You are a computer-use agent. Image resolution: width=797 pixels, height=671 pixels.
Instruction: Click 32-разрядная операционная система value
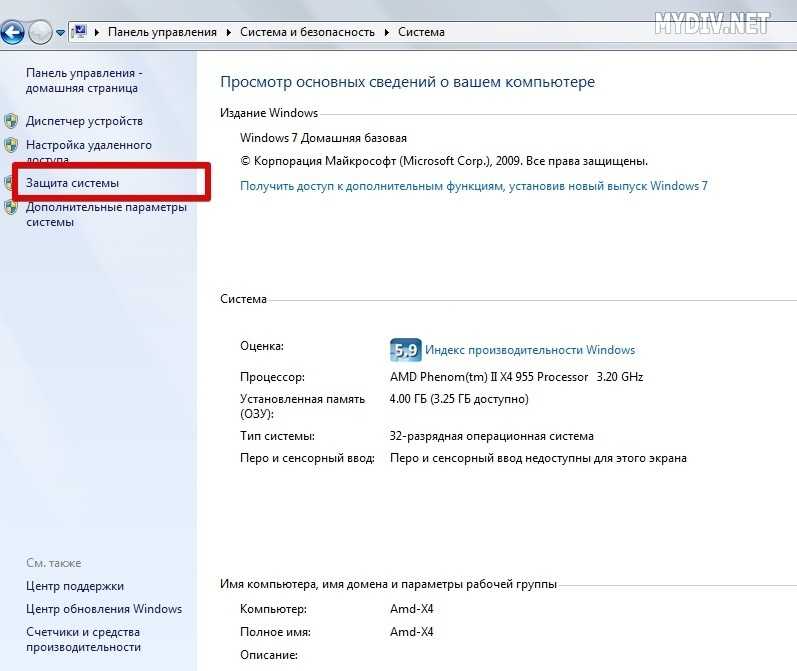[x=492, y=436]
